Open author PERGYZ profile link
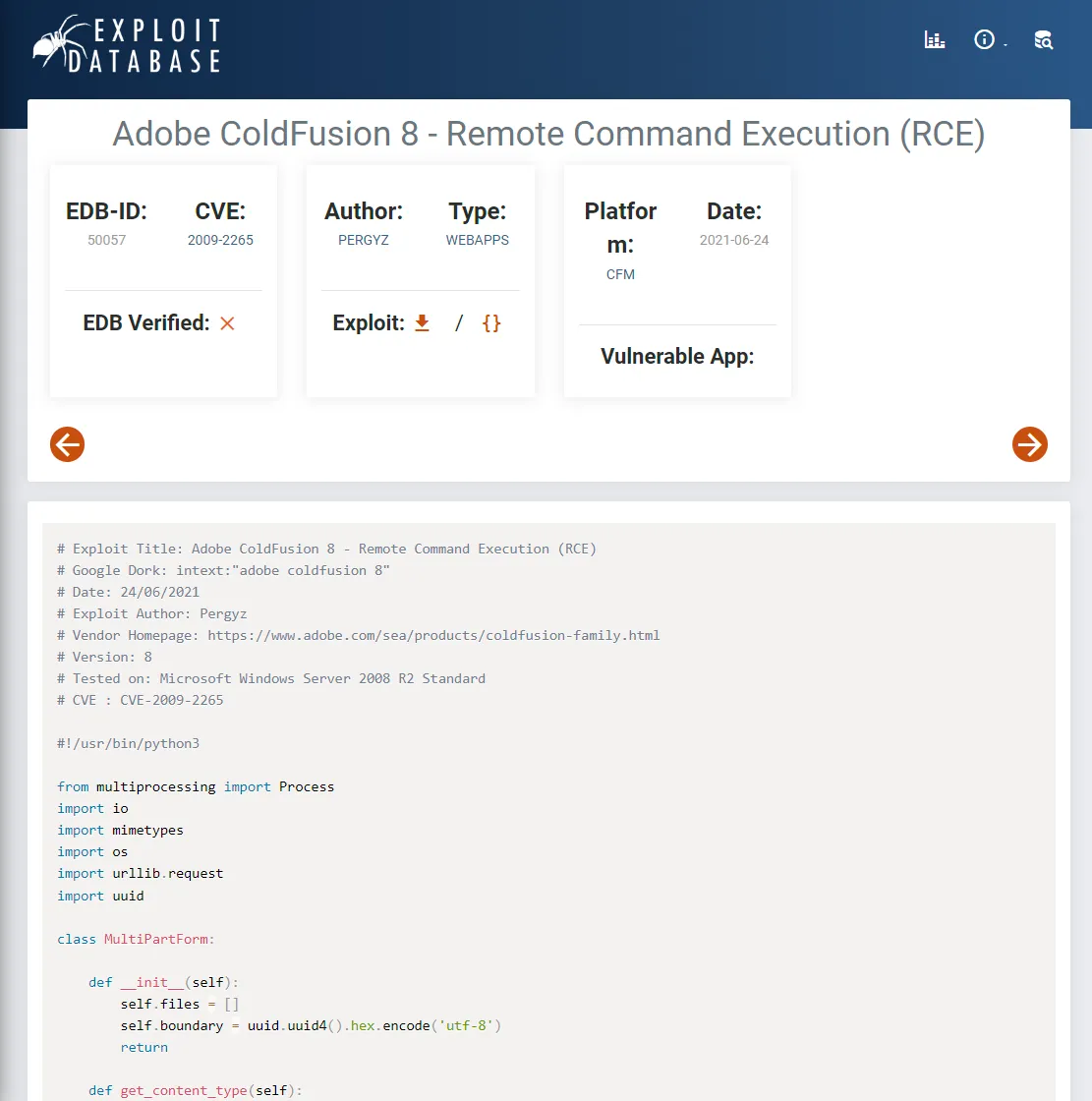 click(x=363, y=240)
